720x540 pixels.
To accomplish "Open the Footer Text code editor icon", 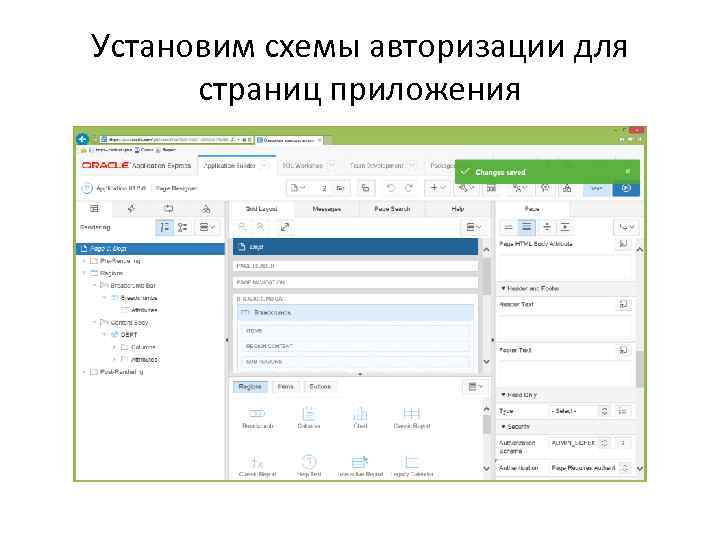I will (x=623, y=350).
